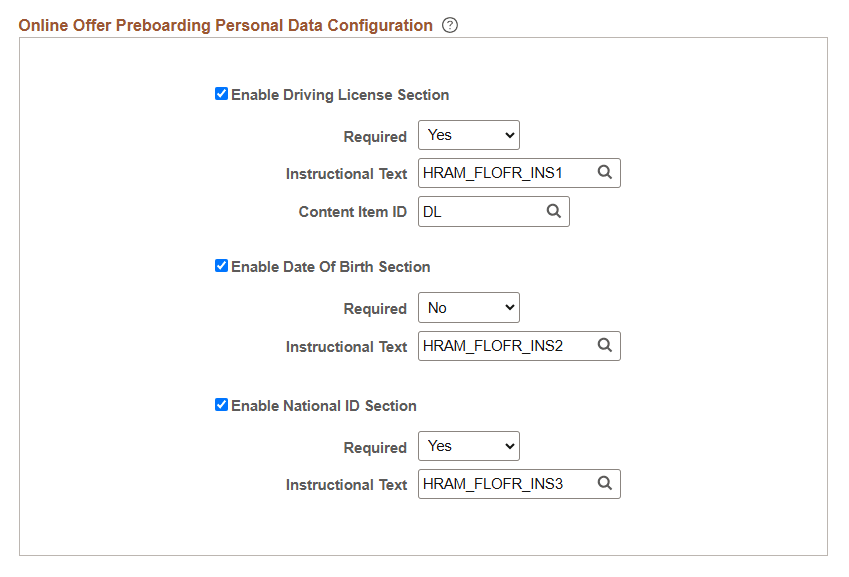Click lookup icon for HRAM_FLOFR_INS3 field
This screenshot has height=577, width=849.
click(x=605, y=484)
